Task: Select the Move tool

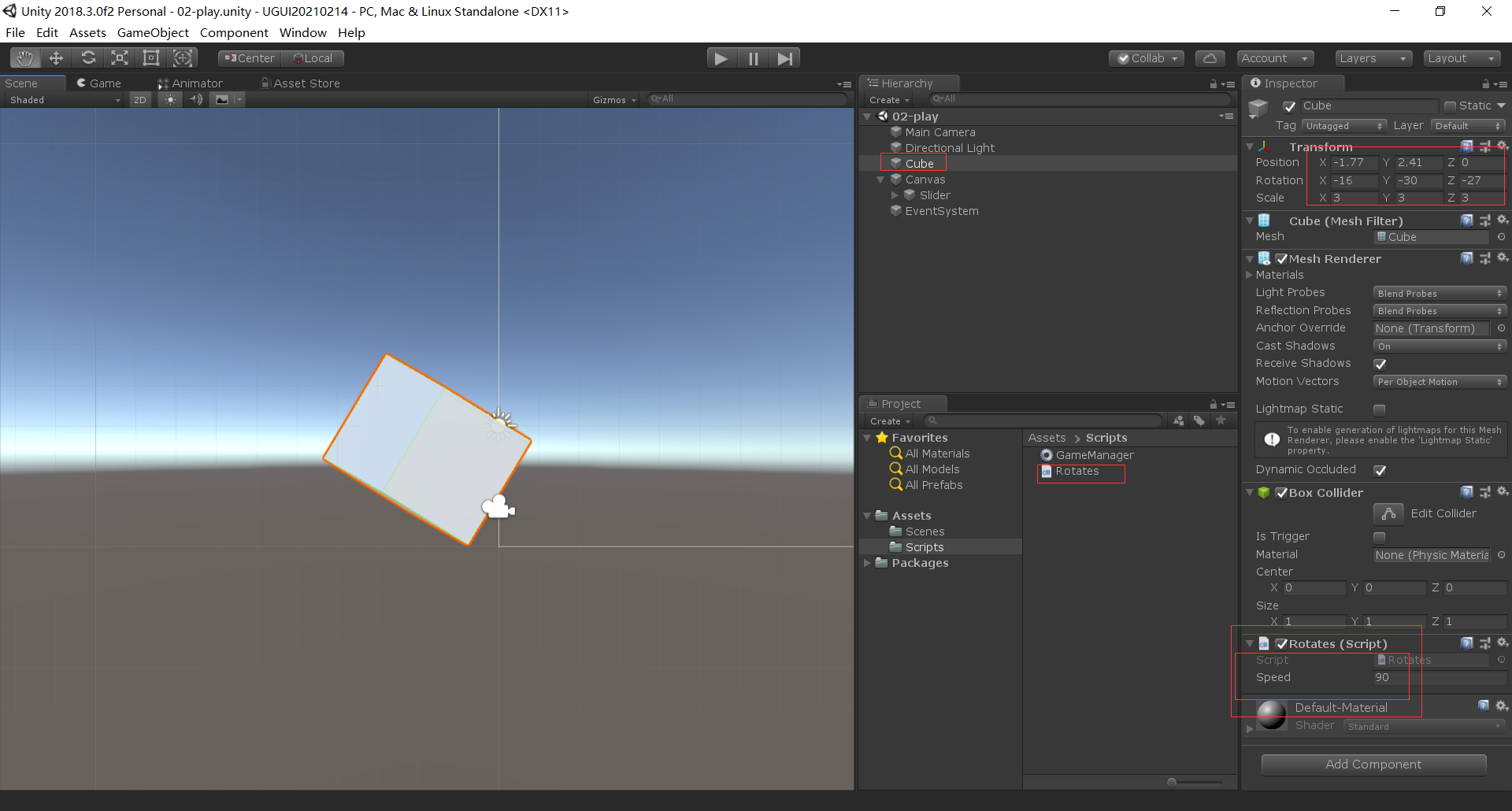Action: pos(55,57)
